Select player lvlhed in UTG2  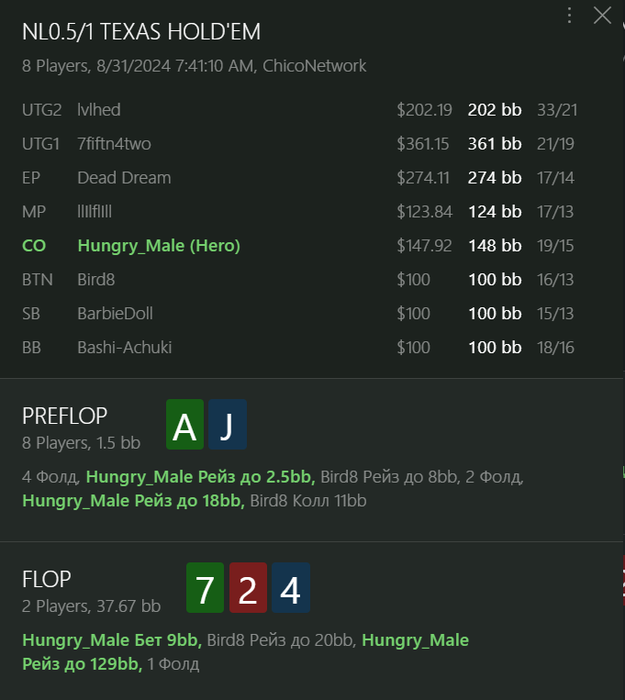99,110
